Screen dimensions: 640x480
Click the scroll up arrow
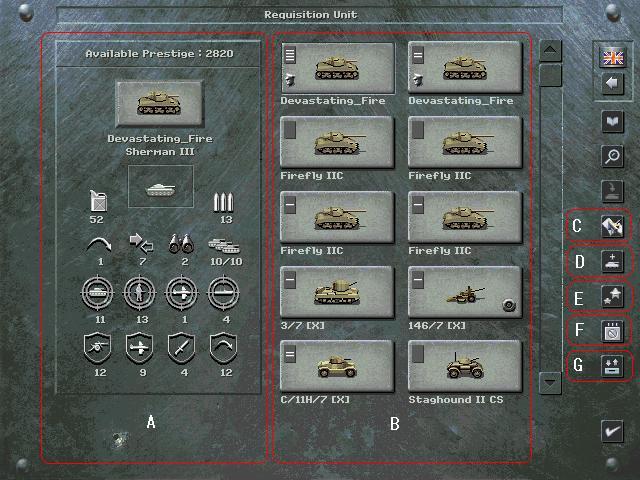tap(550, 51)
